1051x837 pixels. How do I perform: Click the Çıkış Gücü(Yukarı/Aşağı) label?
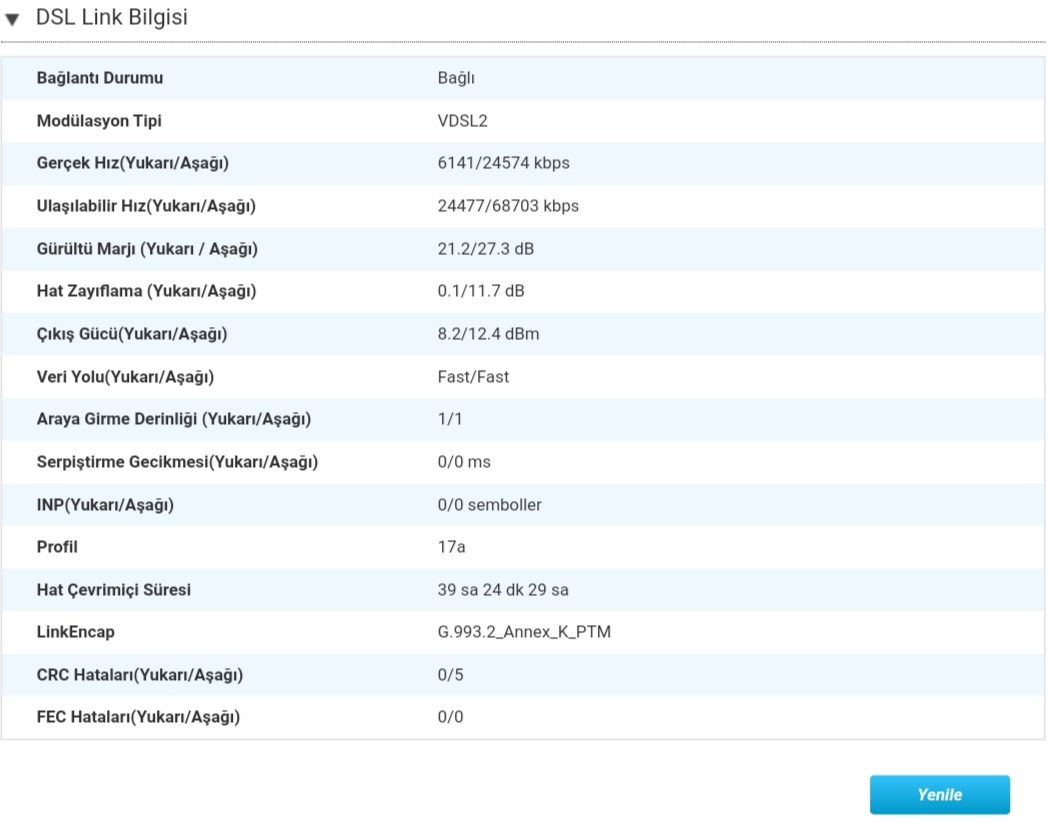132,334
